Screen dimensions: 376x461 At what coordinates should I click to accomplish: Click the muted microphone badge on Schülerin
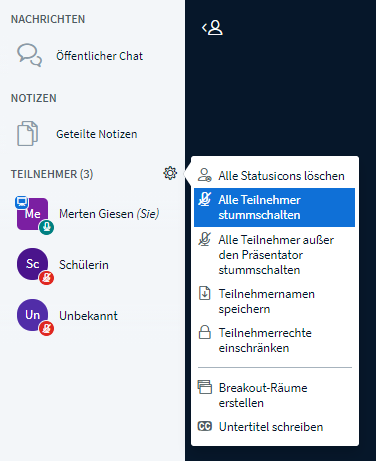click(x=47, y=278)
